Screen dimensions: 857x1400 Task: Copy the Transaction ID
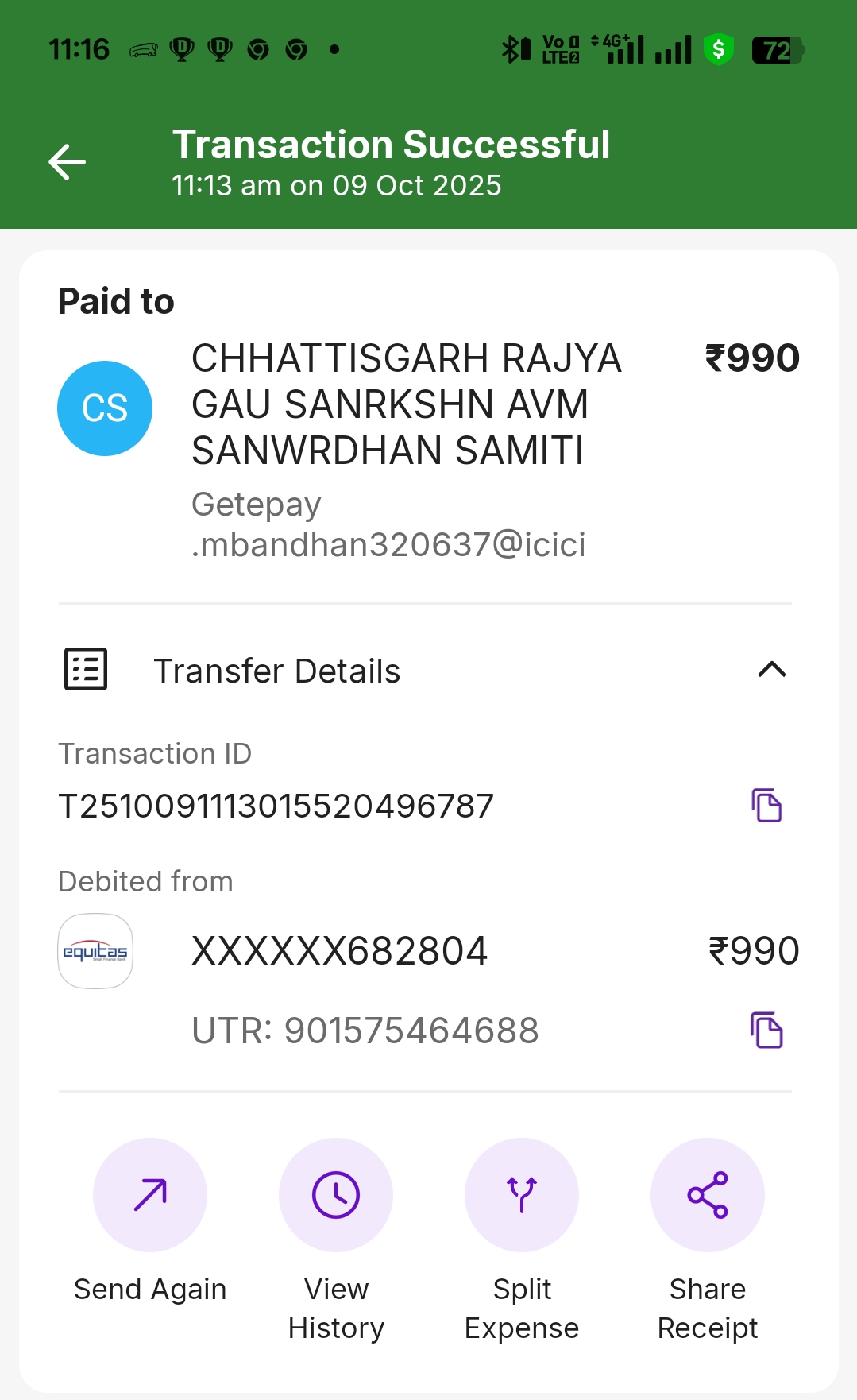(766, 806)
